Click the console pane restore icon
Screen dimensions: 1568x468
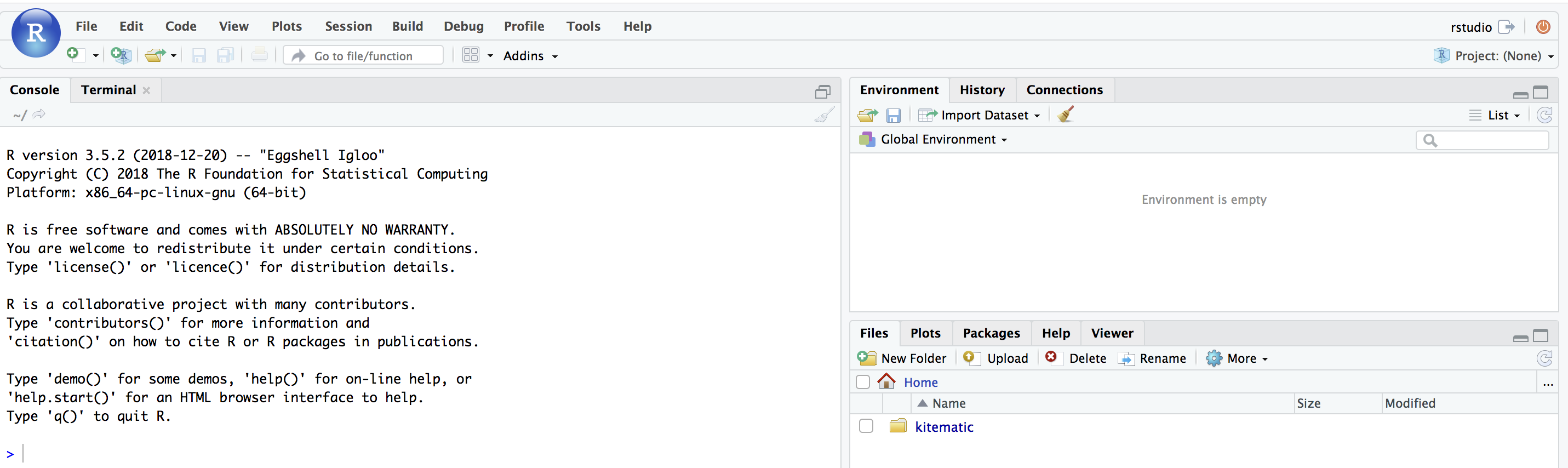tap(823, 92)
